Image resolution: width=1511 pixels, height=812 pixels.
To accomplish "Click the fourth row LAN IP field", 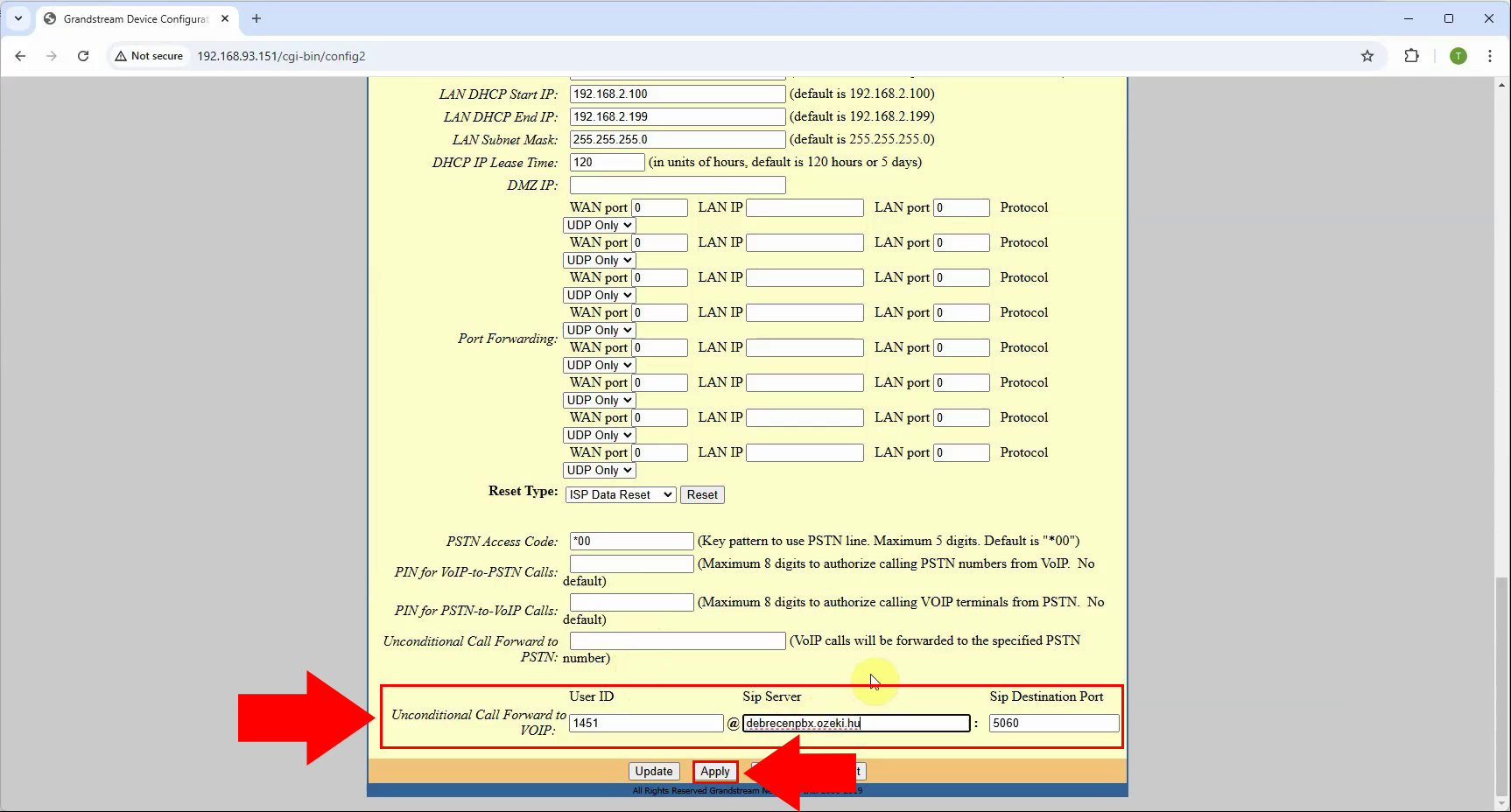I will click(805, 312).
